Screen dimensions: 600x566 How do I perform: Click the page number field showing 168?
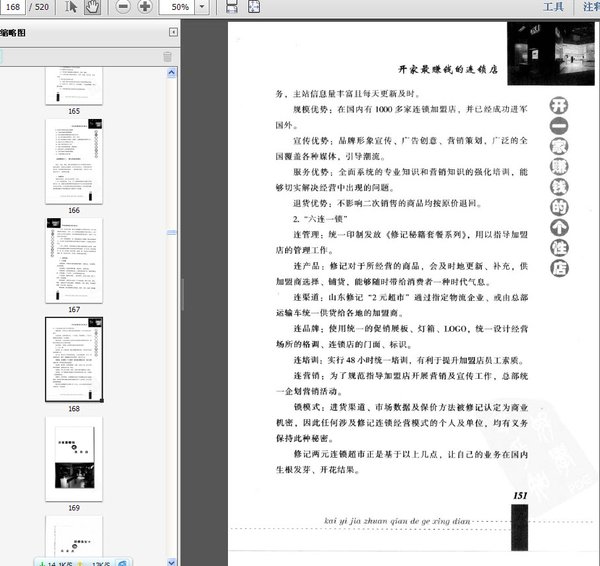pos(14,7)
